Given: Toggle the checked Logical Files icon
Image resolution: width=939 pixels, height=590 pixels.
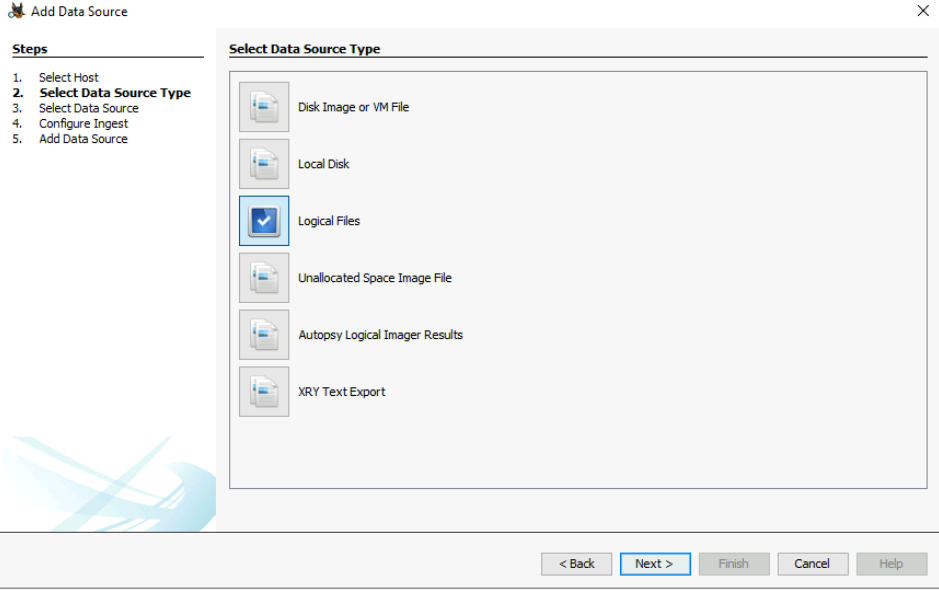Looking at the screenshot, I should coord(264,221).
